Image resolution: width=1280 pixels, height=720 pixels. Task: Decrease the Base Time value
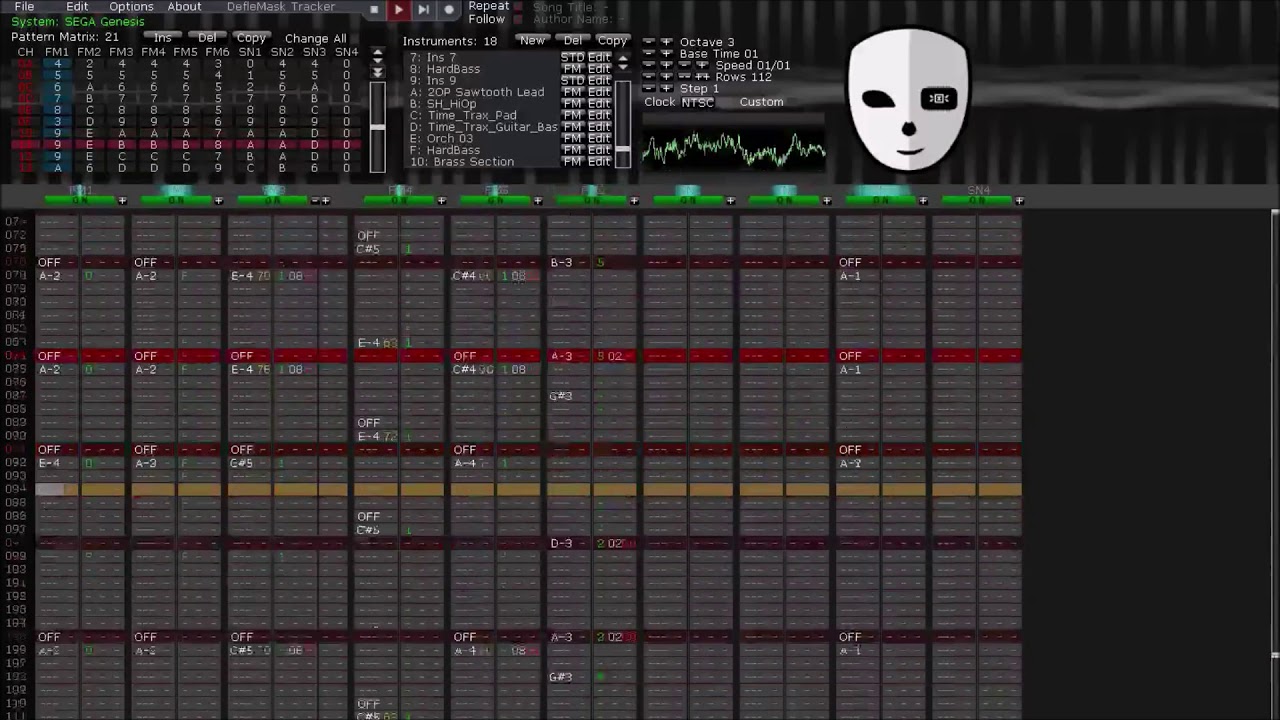point(649,54)
